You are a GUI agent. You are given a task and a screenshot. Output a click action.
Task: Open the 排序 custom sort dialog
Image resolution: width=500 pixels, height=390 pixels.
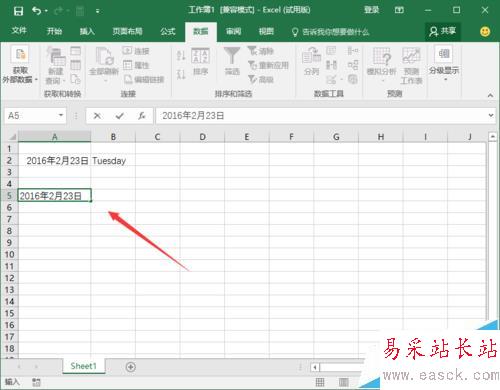[x=200, y=62]
